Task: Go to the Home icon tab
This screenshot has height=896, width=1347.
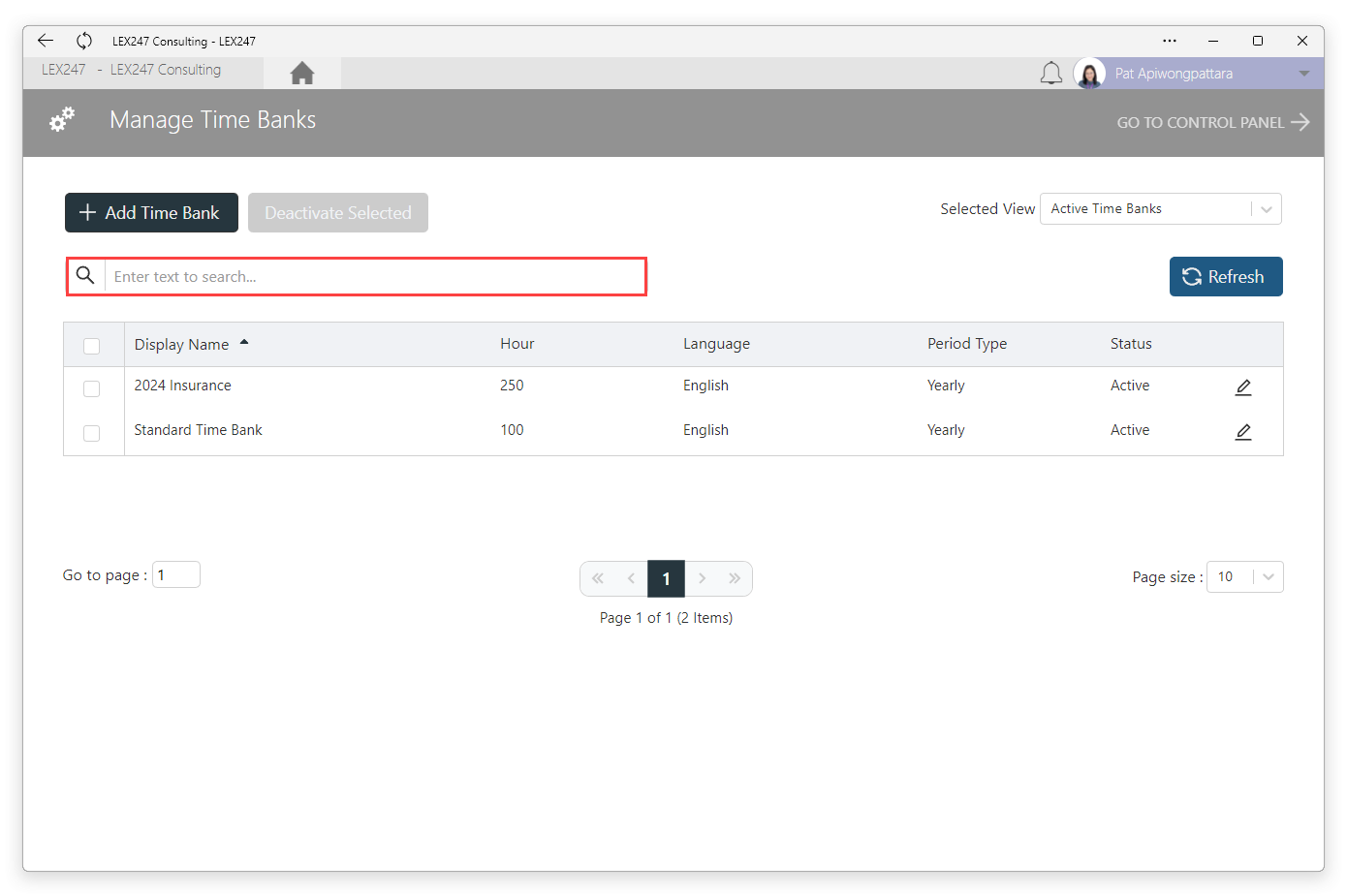Action: [x=302, y=73]
